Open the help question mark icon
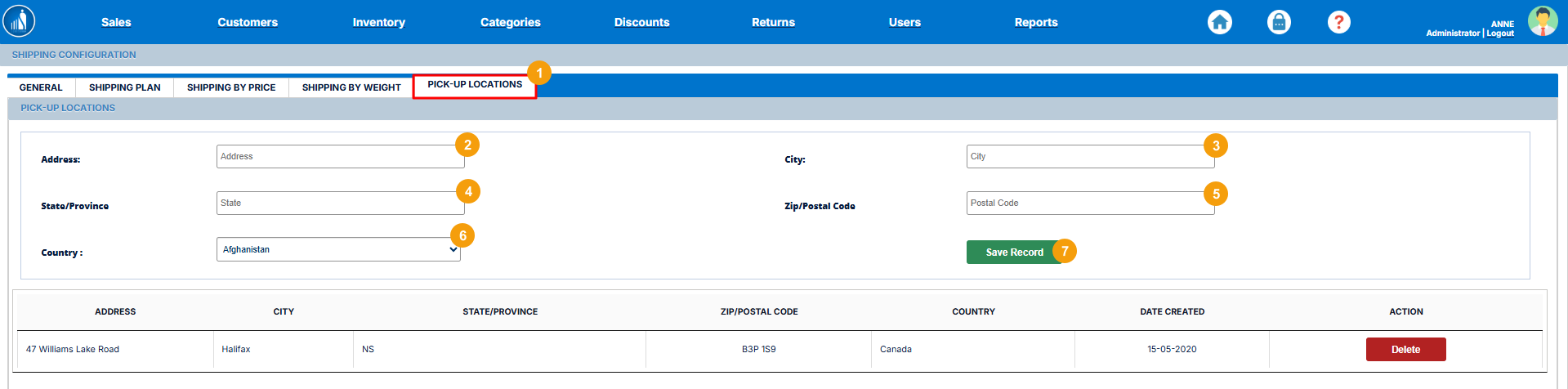 [1338, 22]
